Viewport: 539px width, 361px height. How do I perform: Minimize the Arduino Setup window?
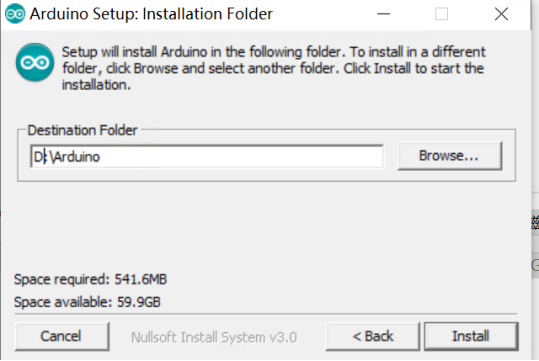383,14
